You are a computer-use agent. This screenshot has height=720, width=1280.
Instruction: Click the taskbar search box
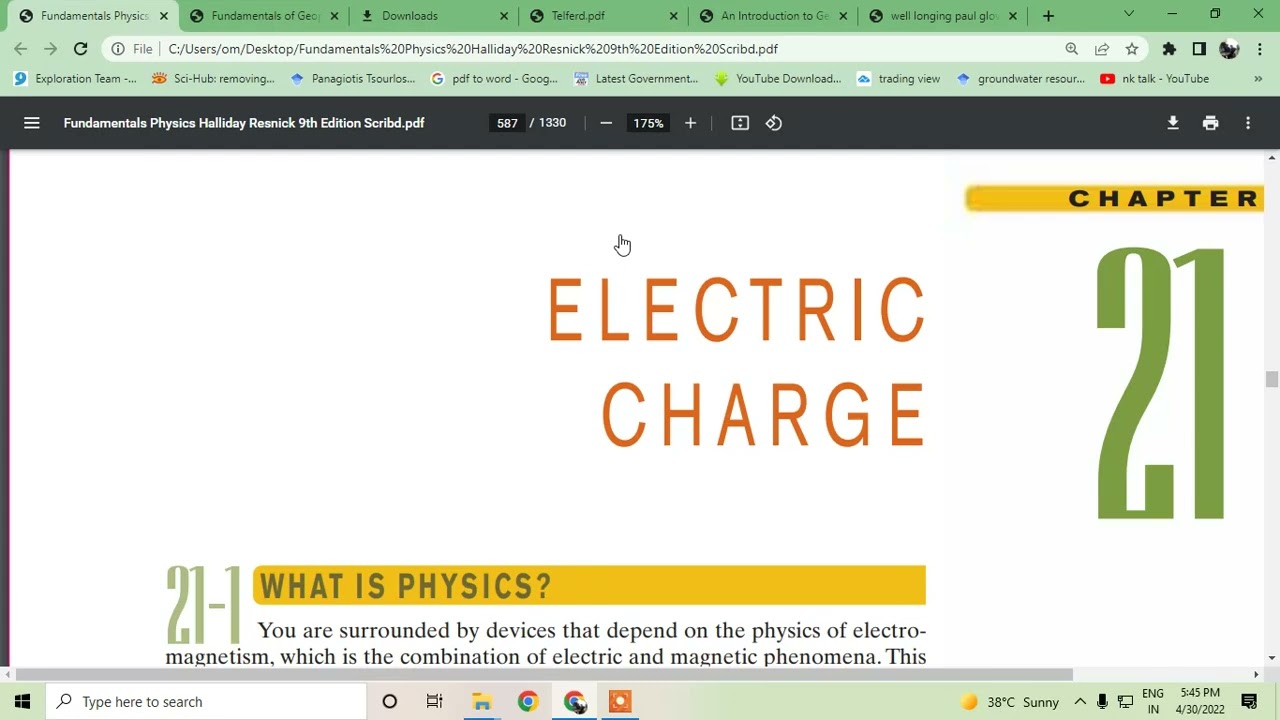pyautogui.click(x=207, y=701)
